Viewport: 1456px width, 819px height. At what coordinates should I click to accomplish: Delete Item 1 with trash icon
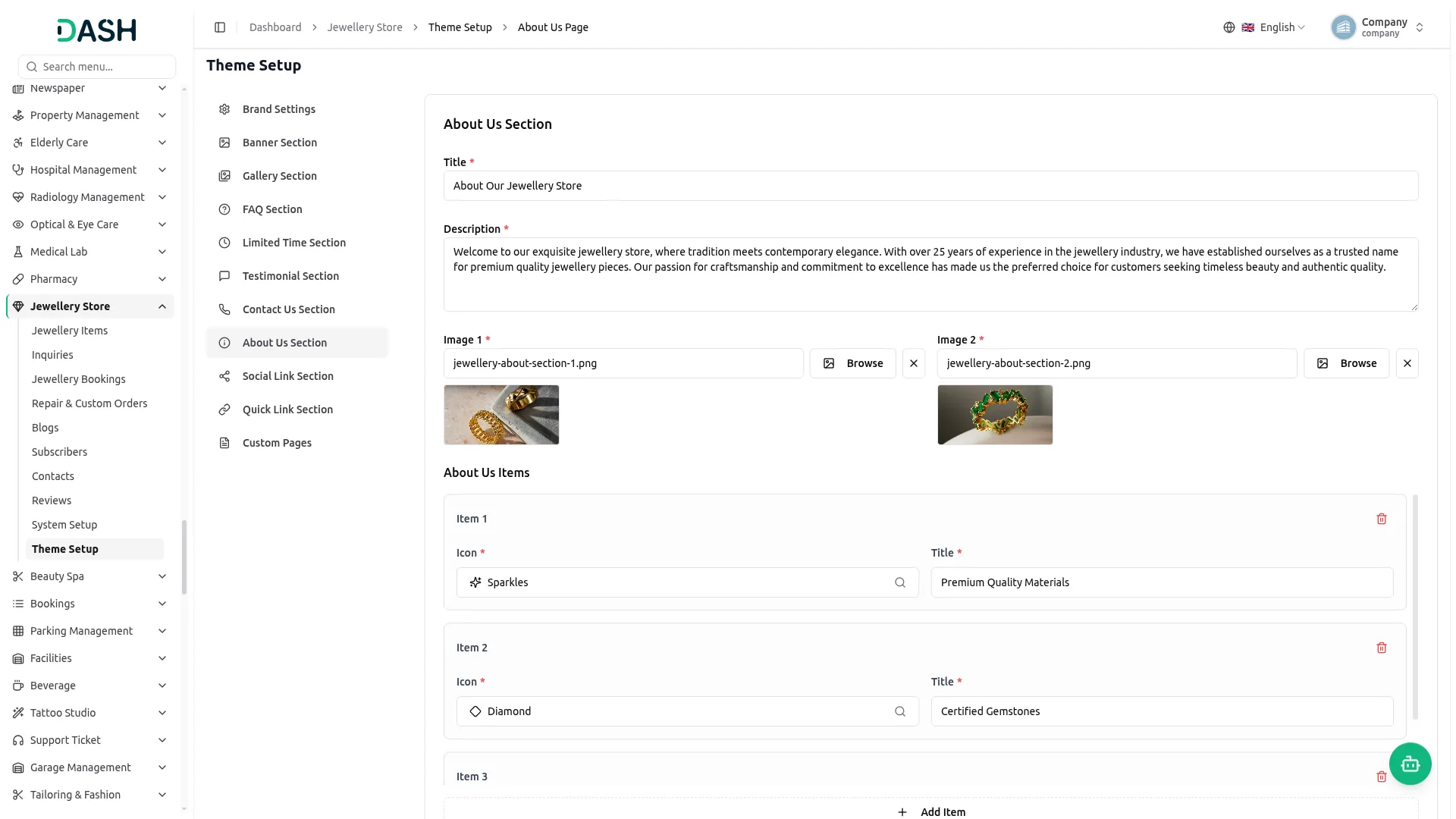pyautogui.click(x=1381, y=519)
